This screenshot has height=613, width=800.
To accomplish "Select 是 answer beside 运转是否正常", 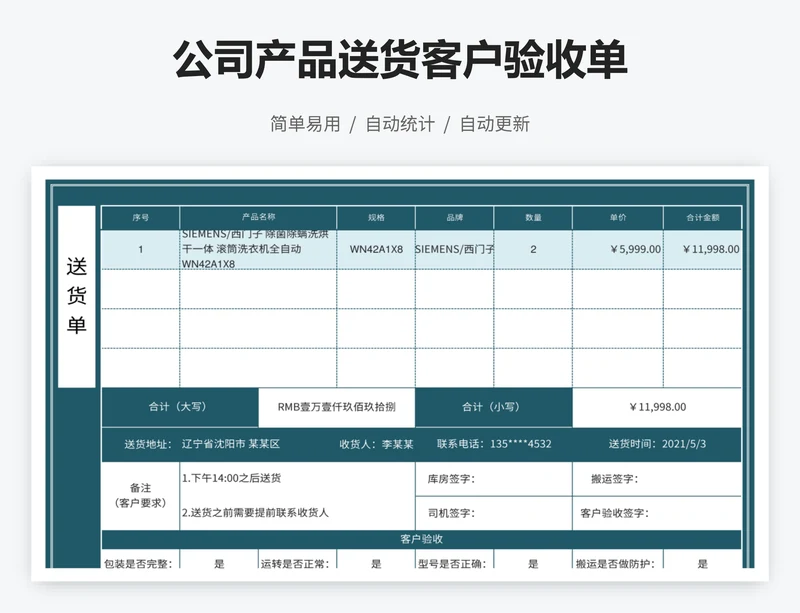I will [x=376, y=564].
